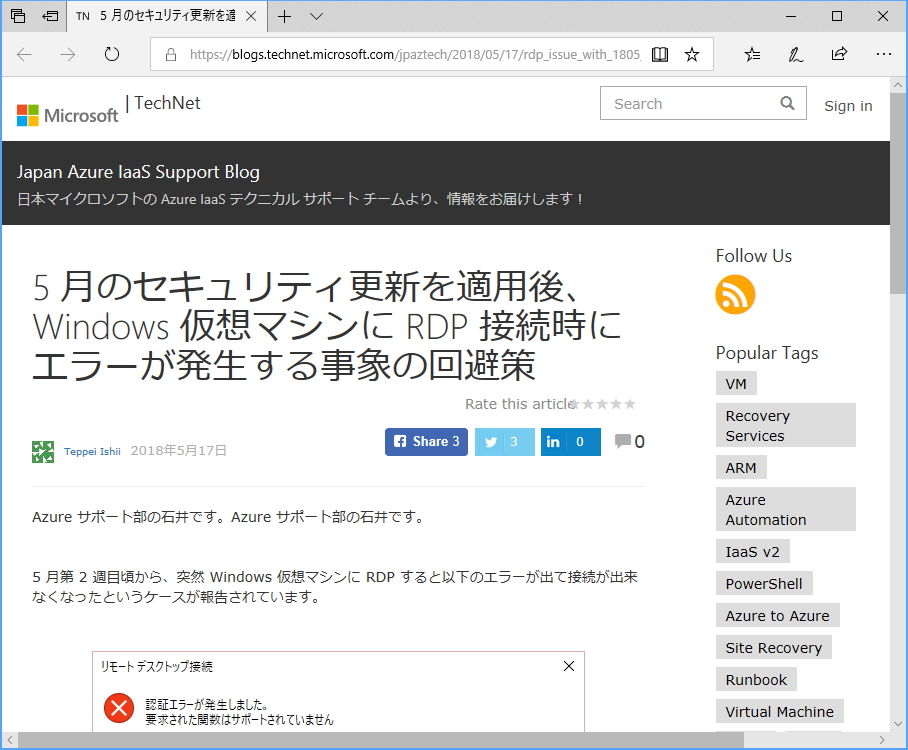Share the article via the Facebook icon
The height and width of the screenshot is (750, 908).
pyautogui.click(x=426, y=441)
